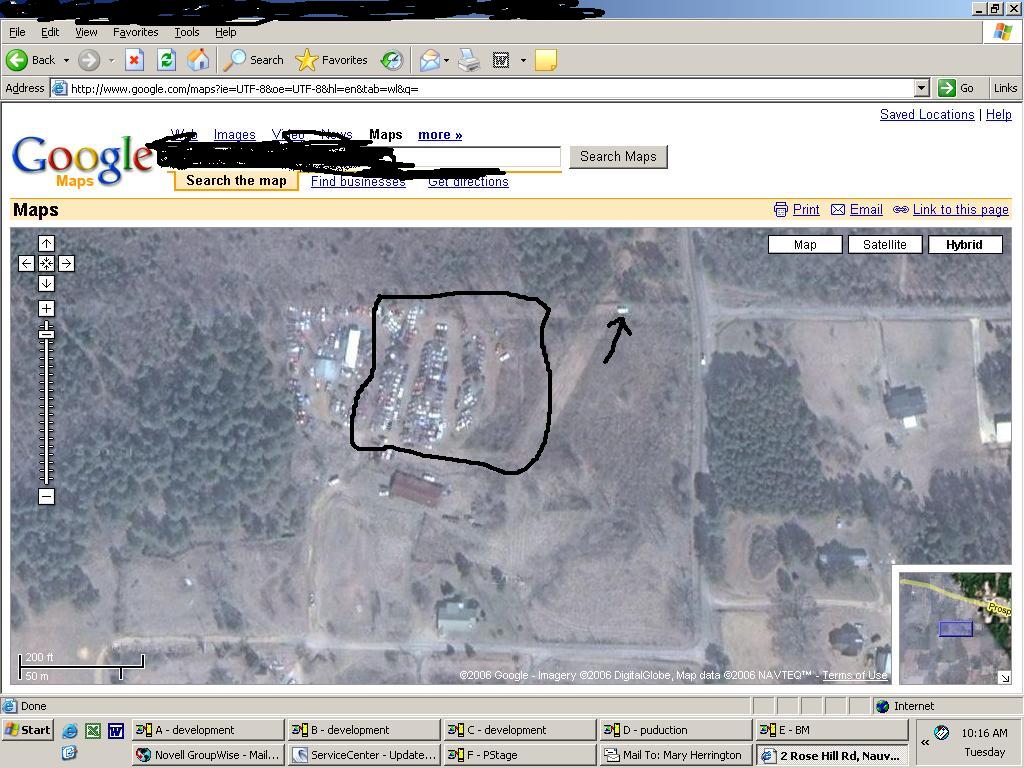Click the Mail envelope icon
Image resolution: width=1024 pixels, height=768 pixels.
point(430,60)
